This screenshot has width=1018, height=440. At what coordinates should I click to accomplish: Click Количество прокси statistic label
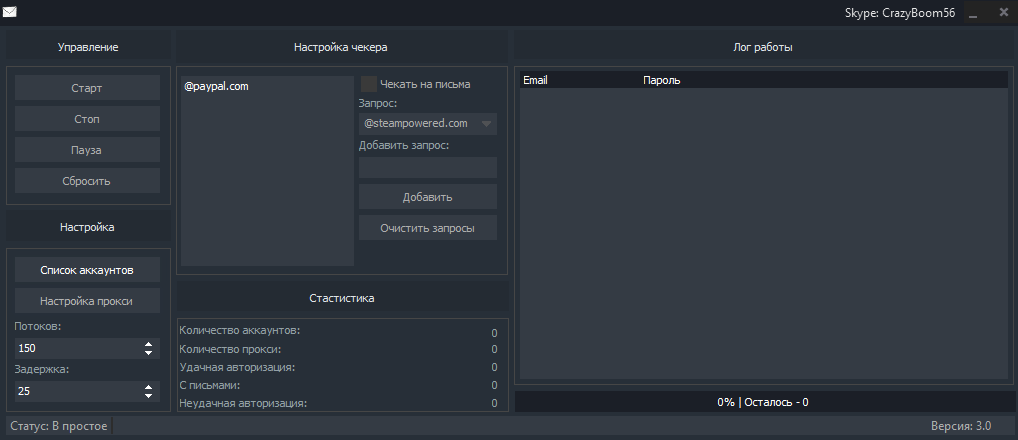[230, 349]
